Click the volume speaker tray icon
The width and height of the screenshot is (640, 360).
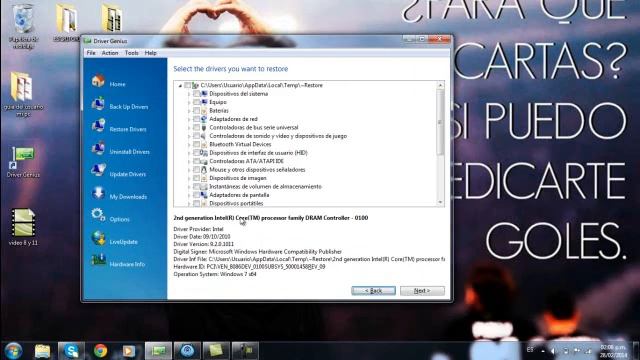(x=553, y=351)
